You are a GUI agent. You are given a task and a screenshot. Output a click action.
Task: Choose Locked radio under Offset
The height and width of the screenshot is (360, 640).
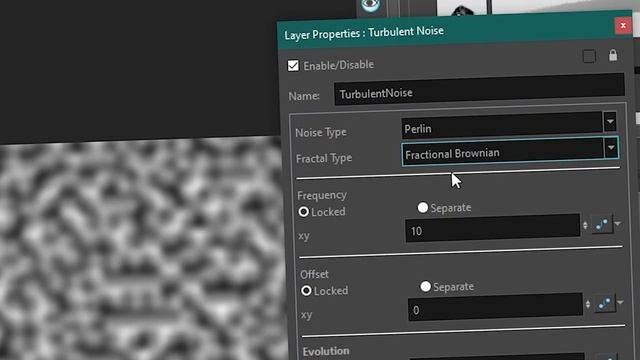pos(306,291)
